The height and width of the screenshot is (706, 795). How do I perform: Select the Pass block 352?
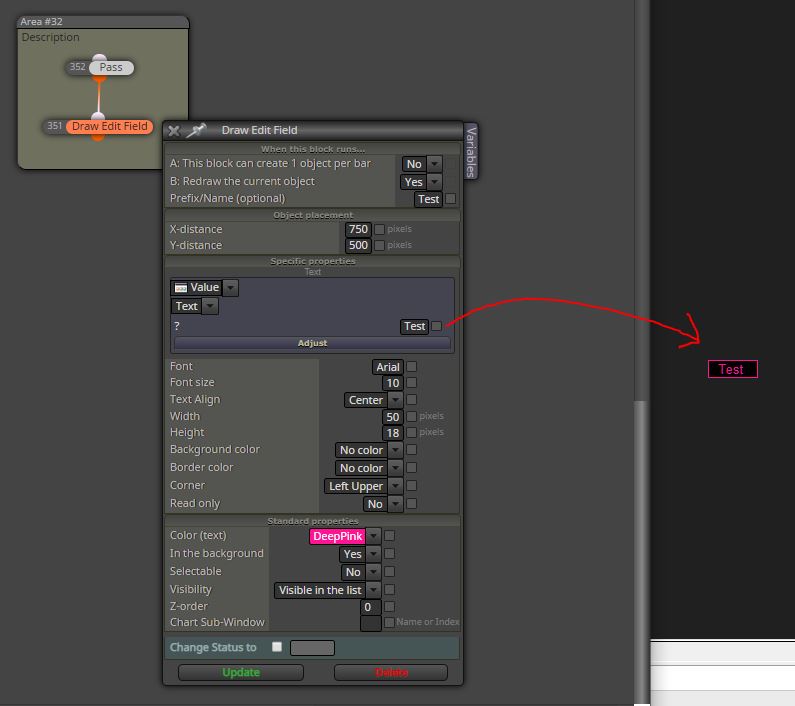(x=111, y=67)
